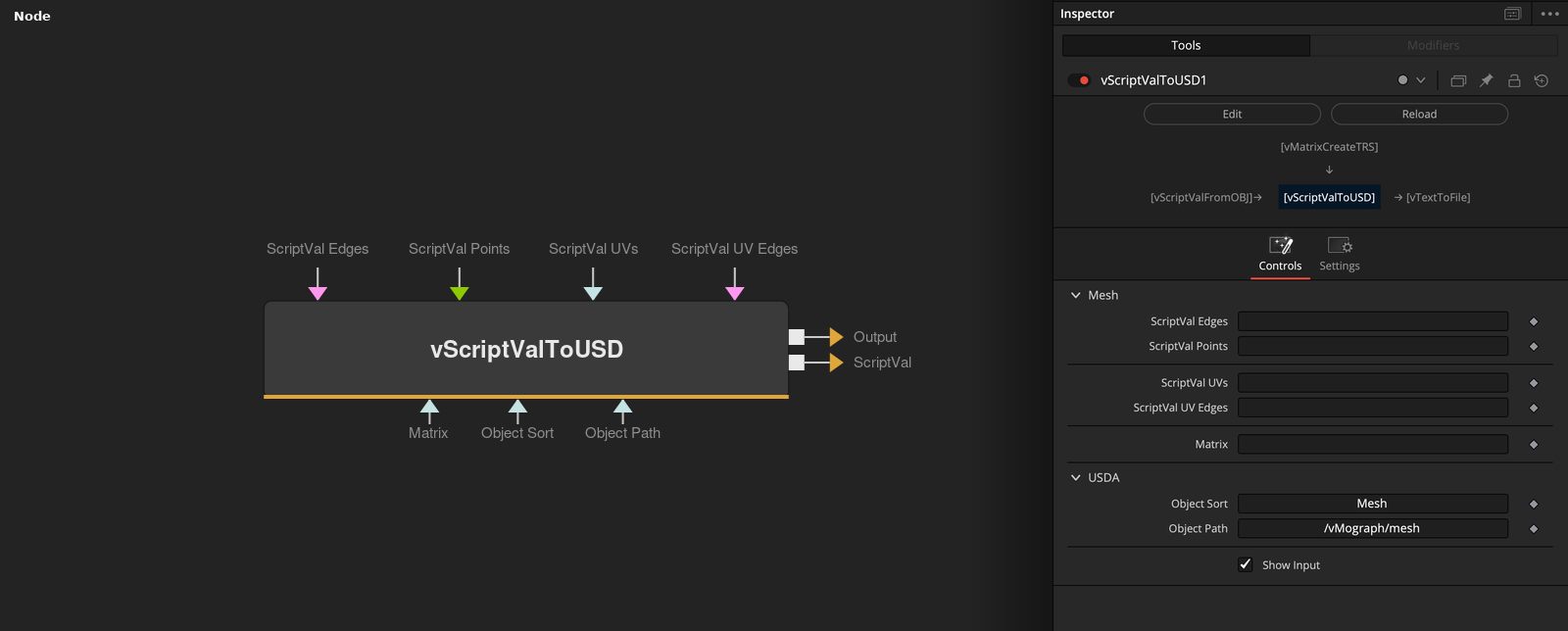The height and width of the screenshot is (631, 1568).
Task: Pin the vScriptValToUSD1 tool
Action: click(x=1486, y=80)
